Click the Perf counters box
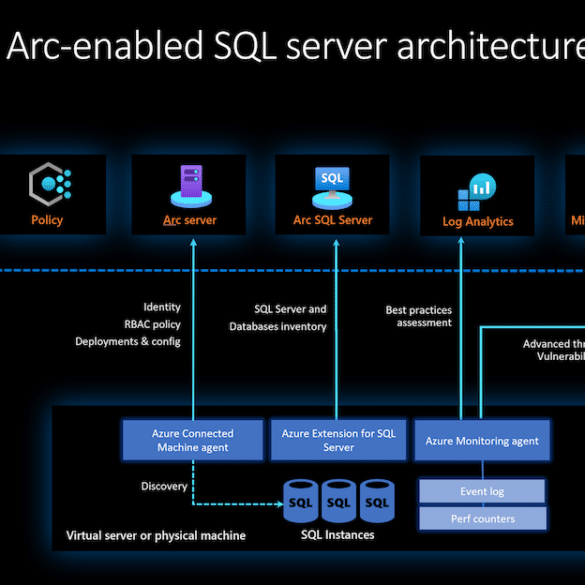Viewport: 585px width, 585px height. pos(483,518)
